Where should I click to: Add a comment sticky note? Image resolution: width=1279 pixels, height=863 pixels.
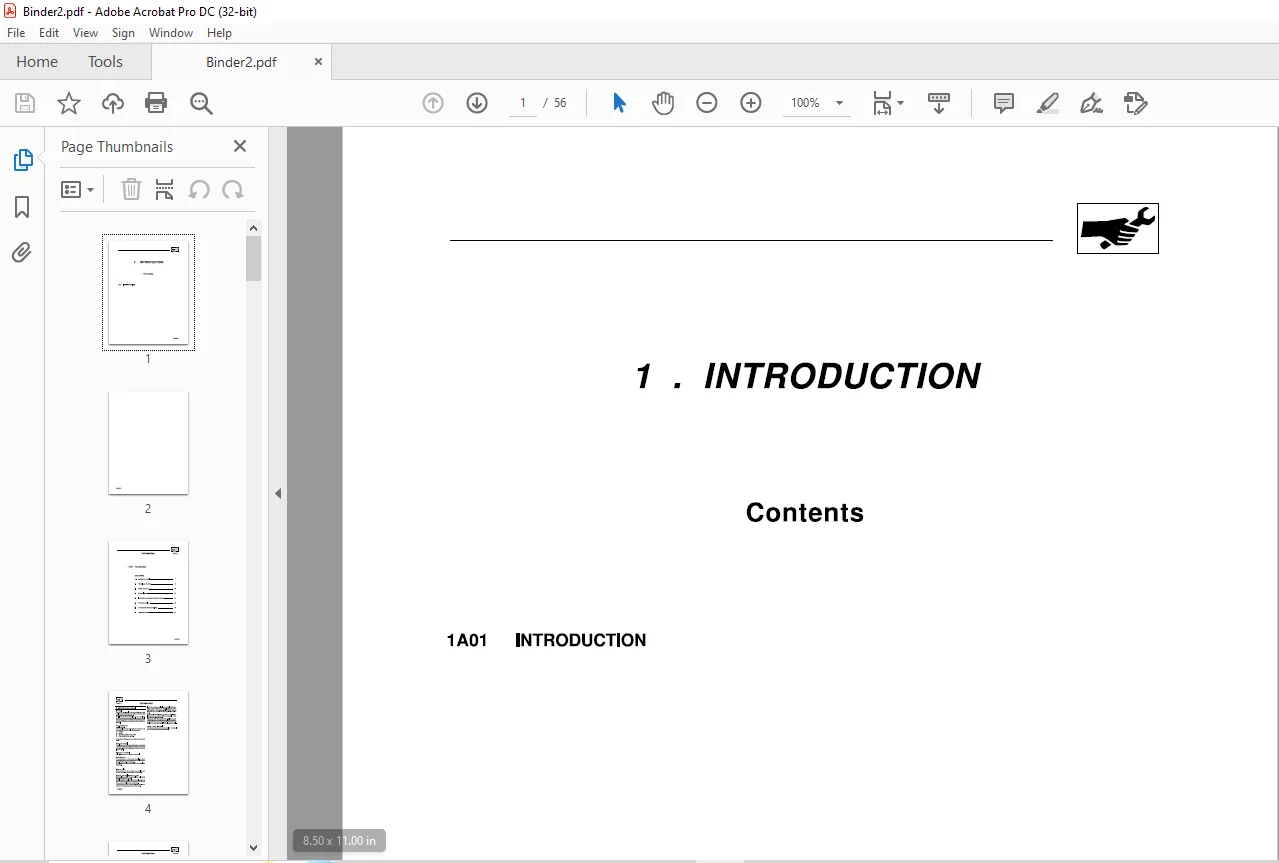coord(1004,103)
